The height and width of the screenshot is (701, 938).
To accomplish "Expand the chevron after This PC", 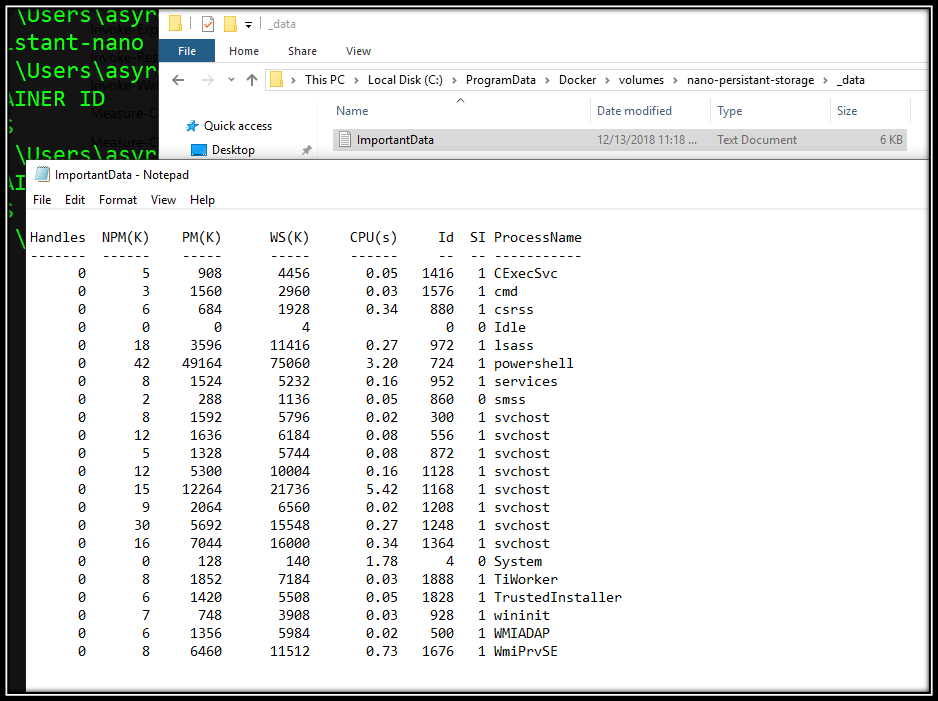I will pyautogui.click(x=356, y=80).
